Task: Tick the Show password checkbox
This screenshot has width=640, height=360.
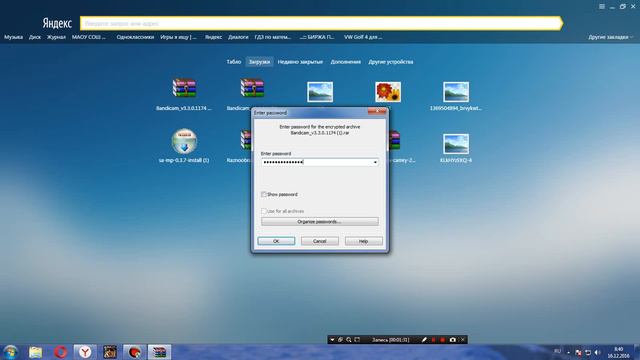Action: pyautogui.click(x=264, y=194)
